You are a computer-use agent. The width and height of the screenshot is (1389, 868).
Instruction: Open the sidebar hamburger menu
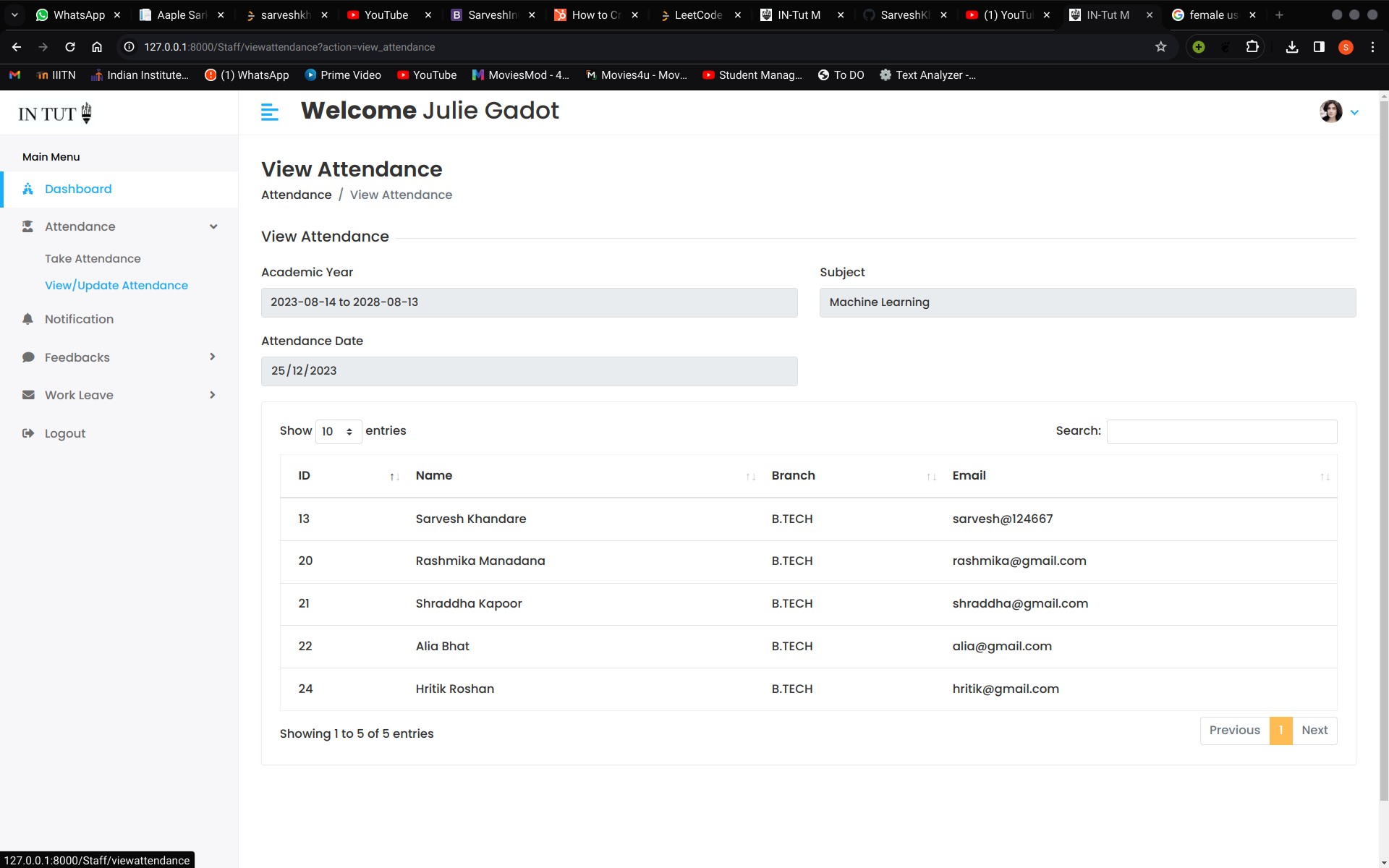pyautogui.click(x=269, y=112)
